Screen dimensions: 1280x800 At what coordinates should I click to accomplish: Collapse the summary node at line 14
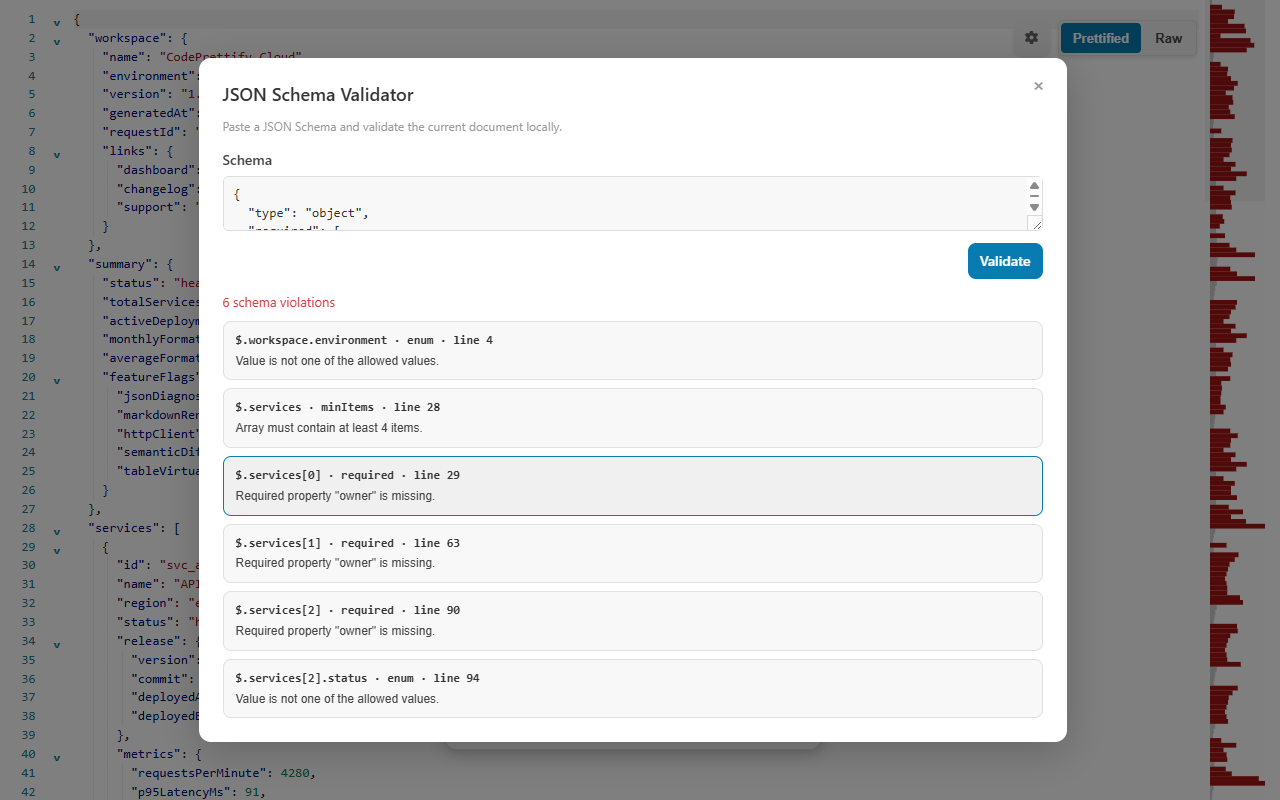coord(57,268)
